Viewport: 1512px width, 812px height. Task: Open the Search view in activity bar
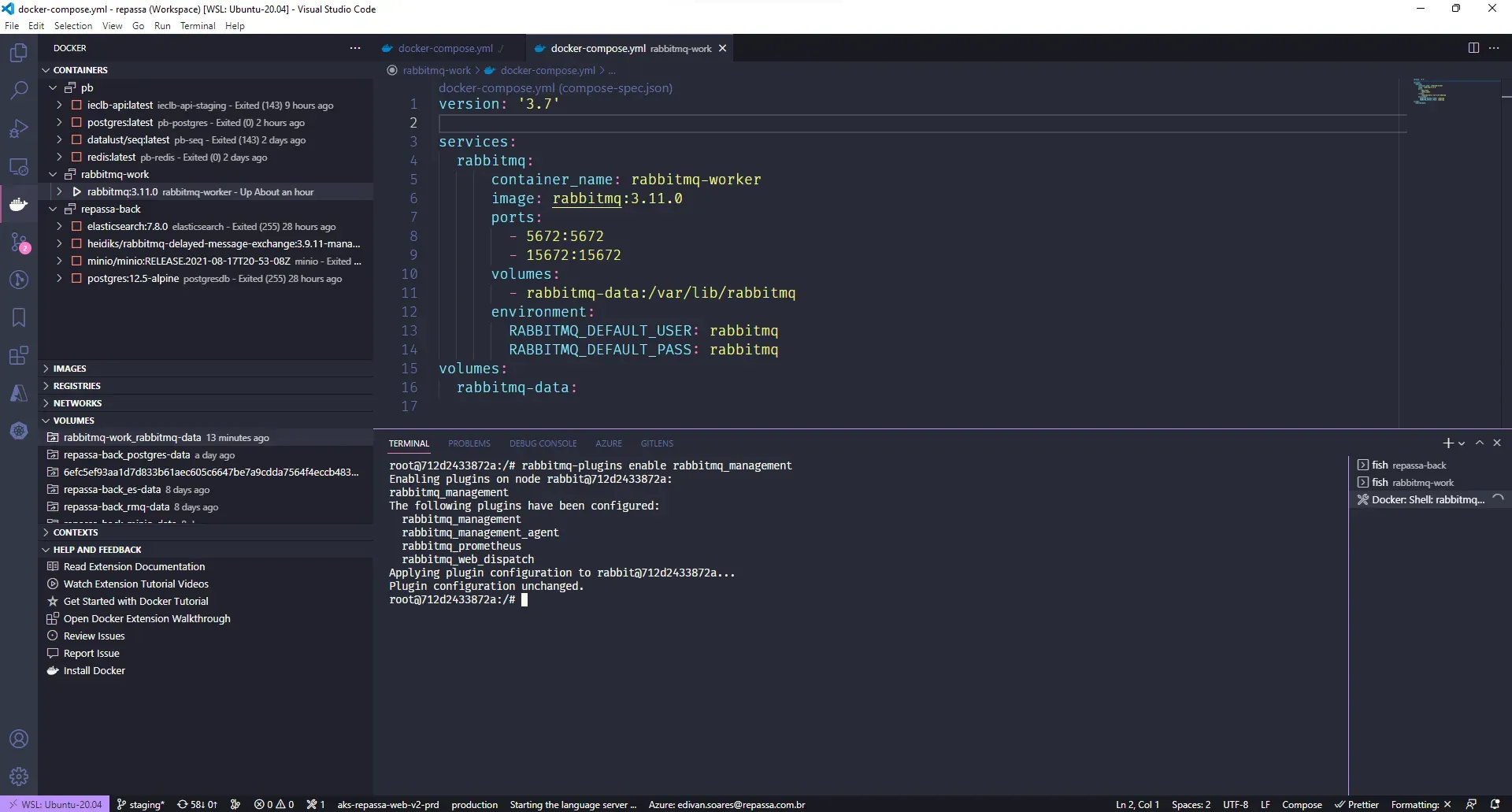coord(19,91)
